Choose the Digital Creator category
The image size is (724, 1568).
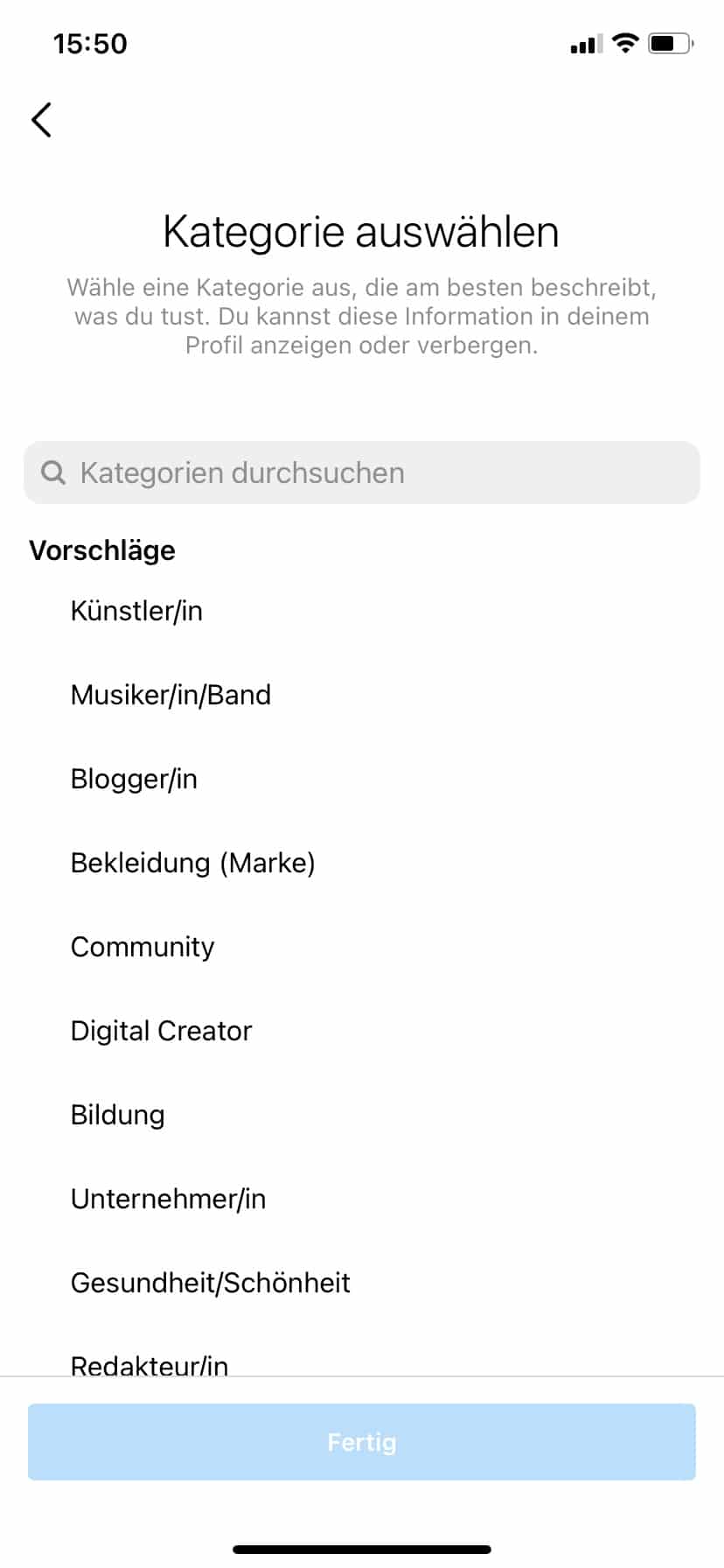(362, 1031)
